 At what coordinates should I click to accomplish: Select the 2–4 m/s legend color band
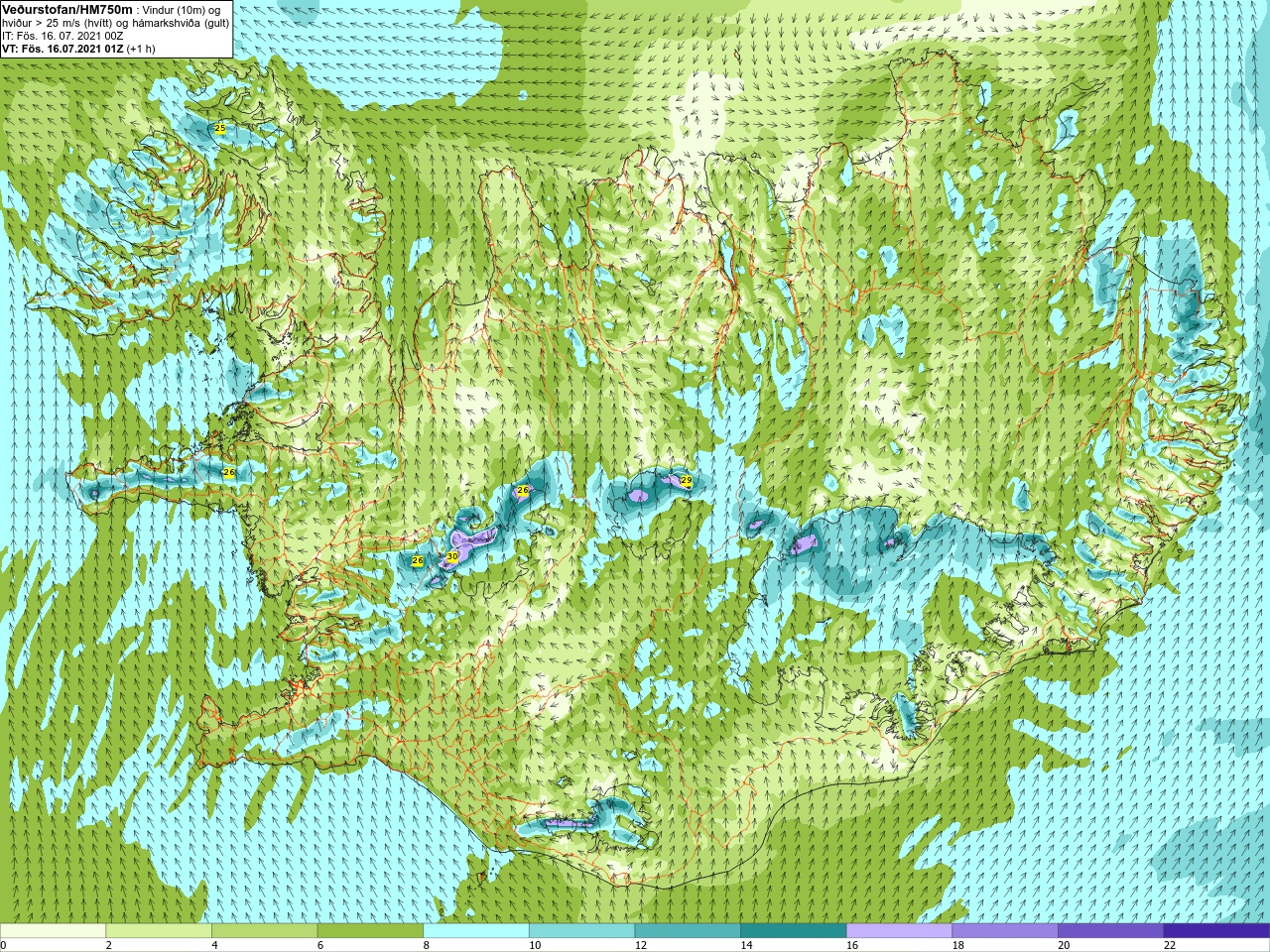tap(159, 931)
